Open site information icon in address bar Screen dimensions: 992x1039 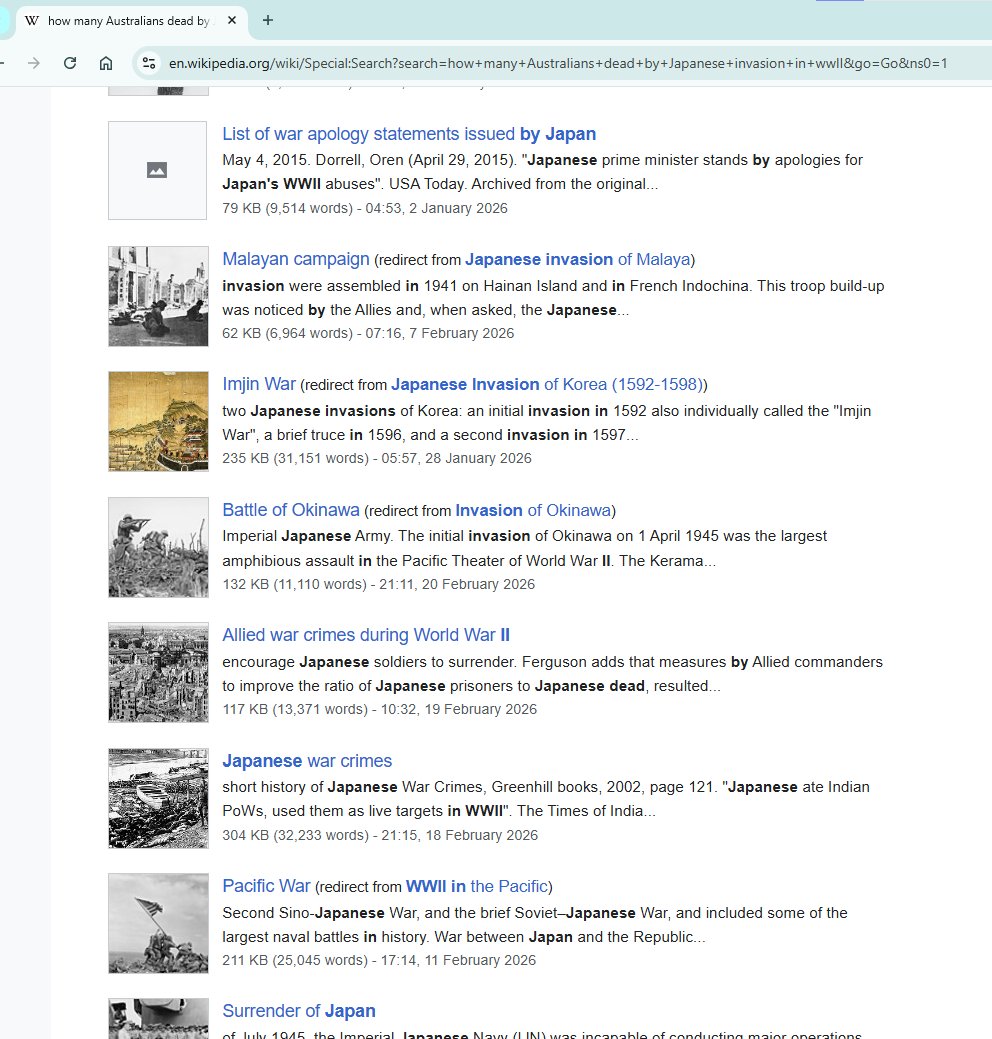coord(149,63)
